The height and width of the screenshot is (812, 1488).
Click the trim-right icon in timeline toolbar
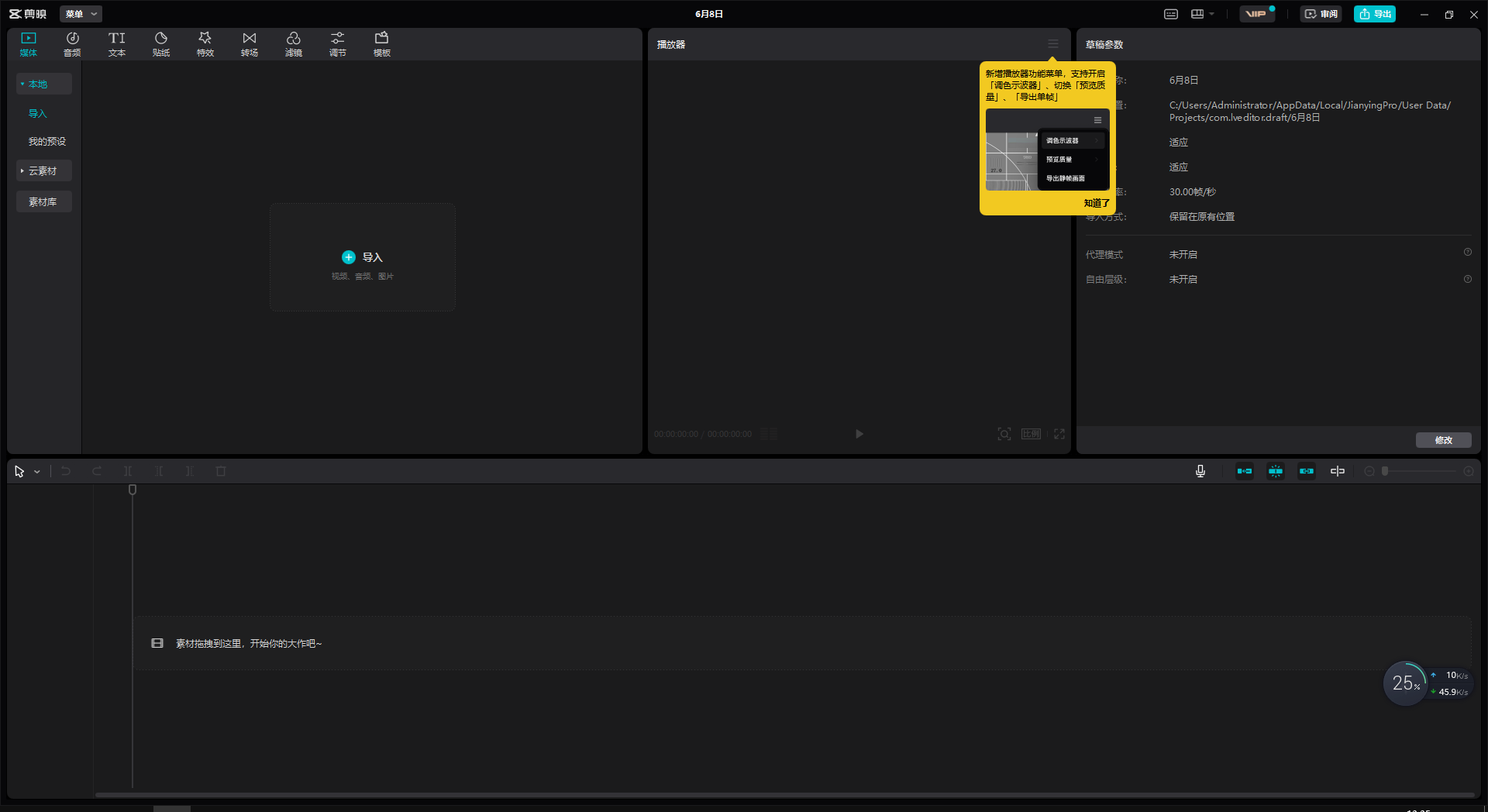point(190,471)
